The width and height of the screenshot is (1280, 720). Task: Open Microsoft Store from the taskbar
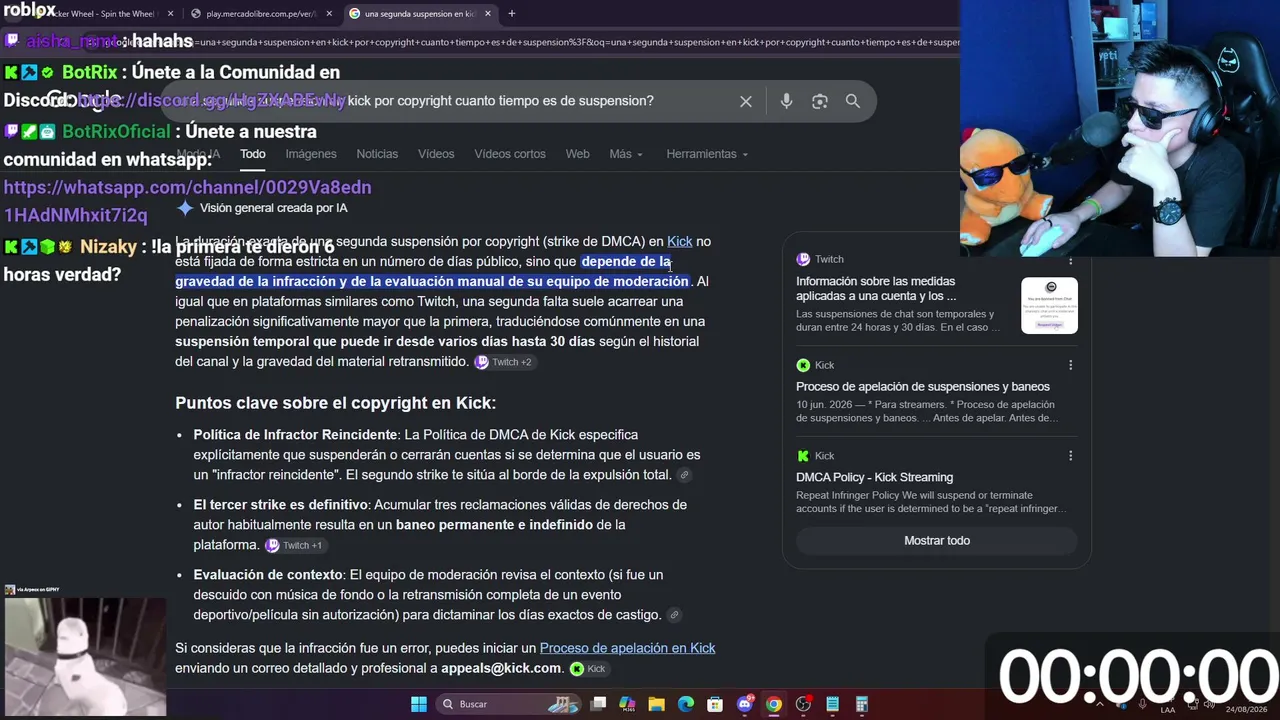click(715, 704)
